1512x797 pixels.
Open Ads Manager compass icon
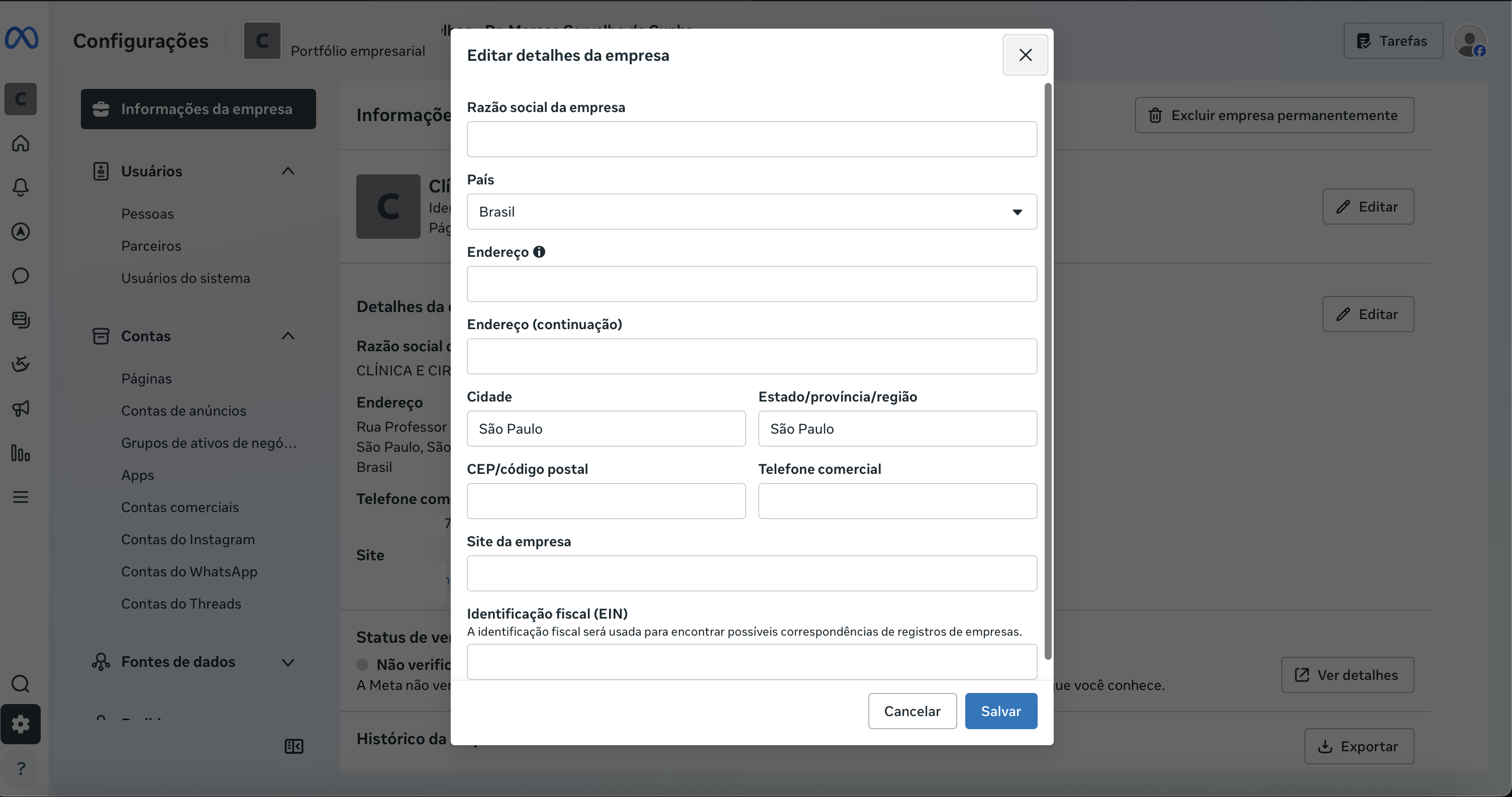coord(21,232)
